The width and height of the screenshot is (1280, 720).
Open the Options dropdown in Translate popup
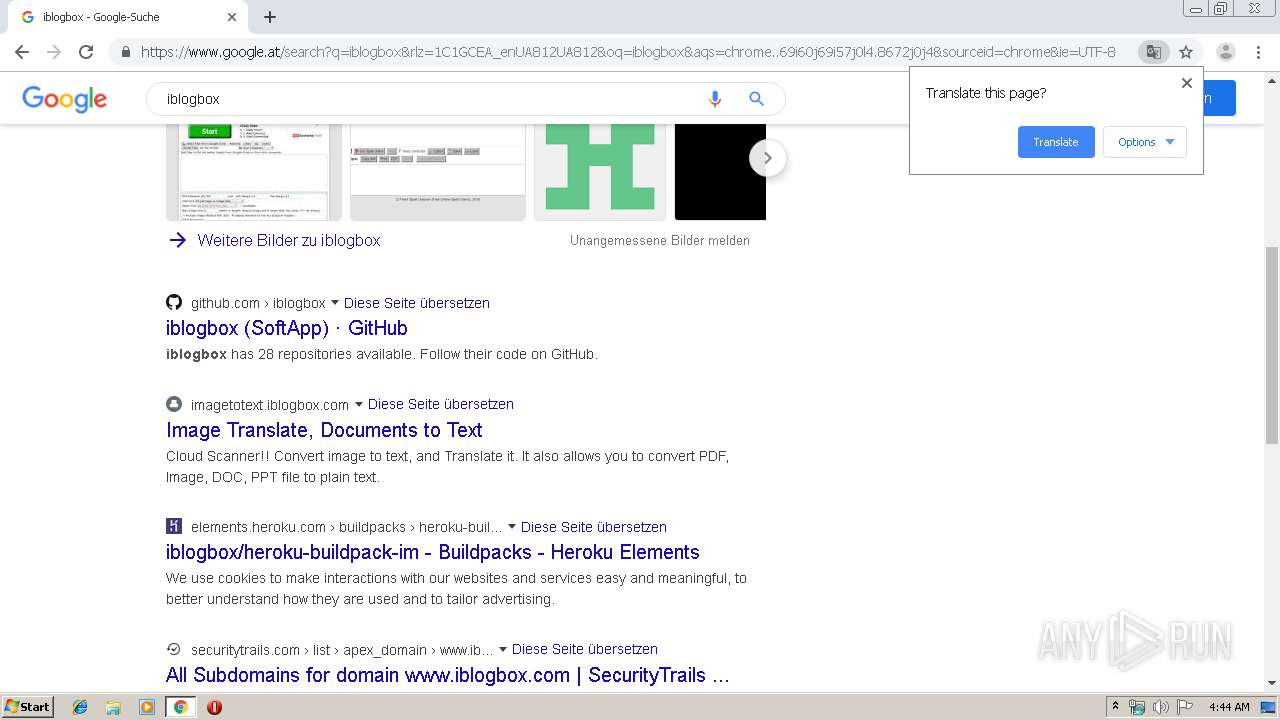point(1145,142)
